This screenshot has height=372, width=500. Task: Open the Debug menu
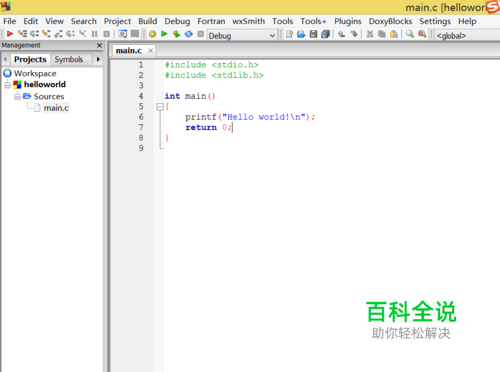(177, 21)
